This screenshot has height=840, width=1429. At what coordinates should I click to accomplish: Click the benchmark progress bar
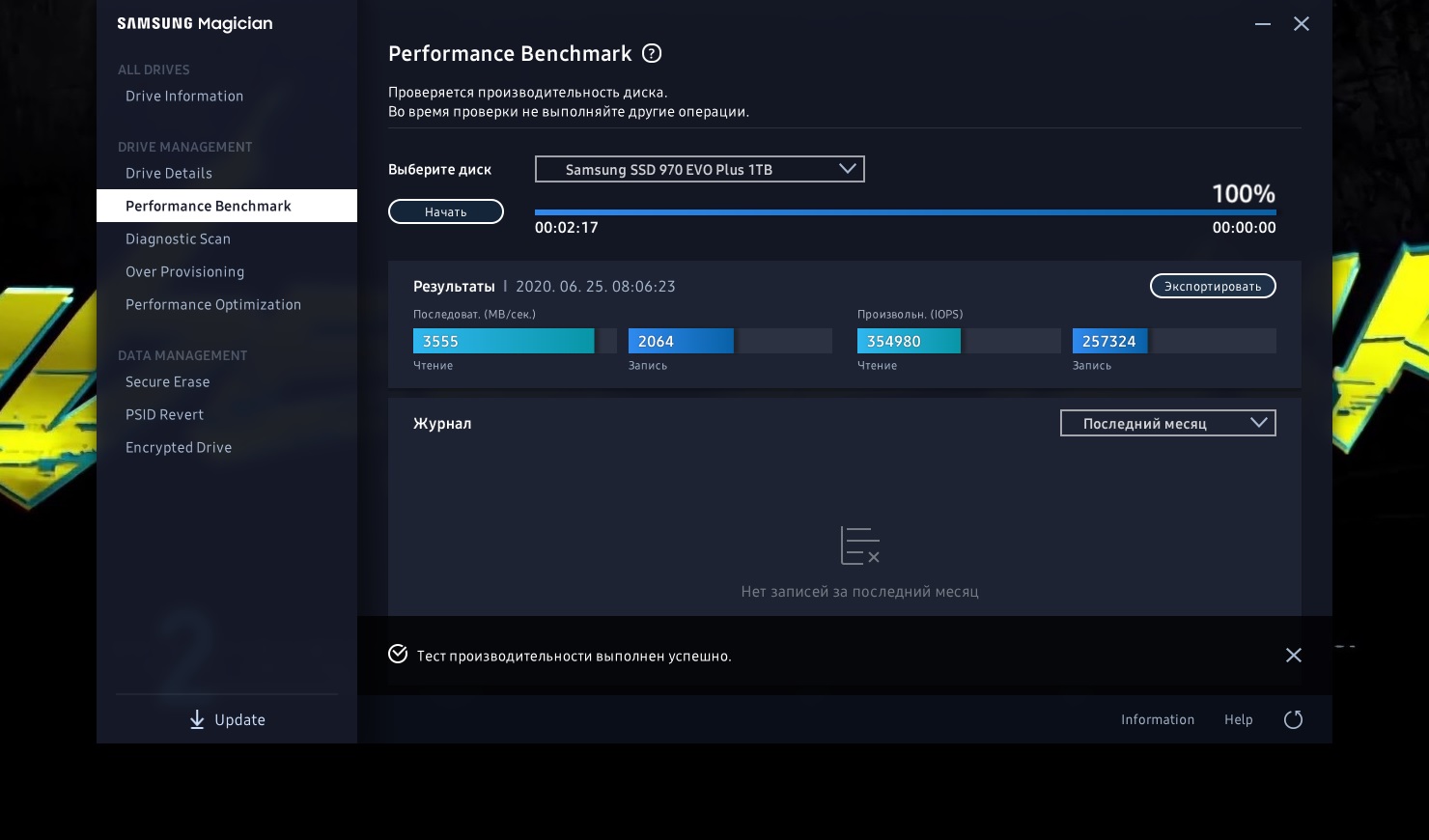[x=906, y=212]
